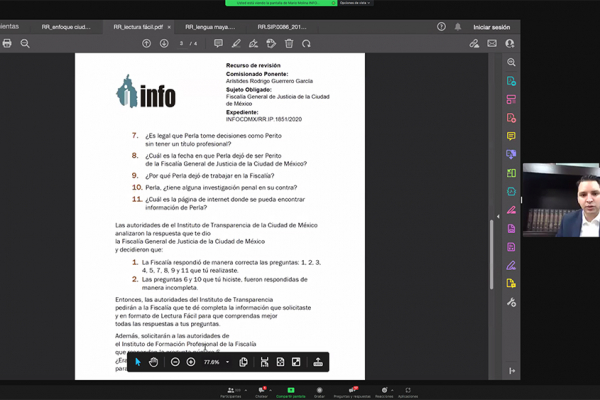Click the fit-width scroll icon in the floating bar

[x=264, y=362]
